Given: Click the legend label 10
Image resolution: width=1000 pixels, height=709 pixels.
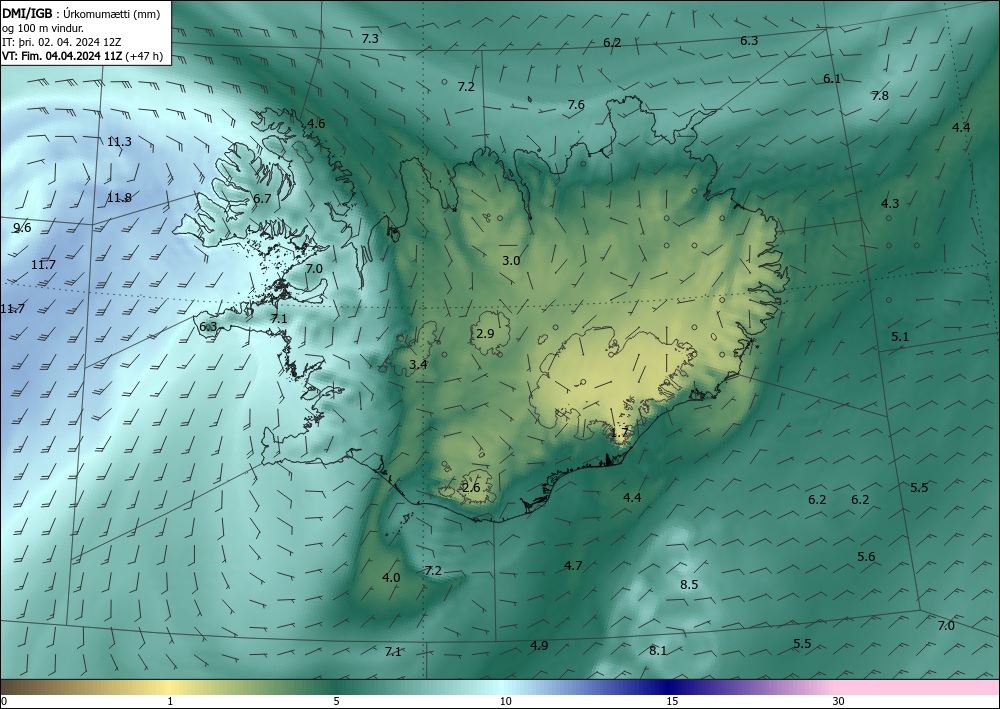Looking at the screenshot, I should 506,701.
